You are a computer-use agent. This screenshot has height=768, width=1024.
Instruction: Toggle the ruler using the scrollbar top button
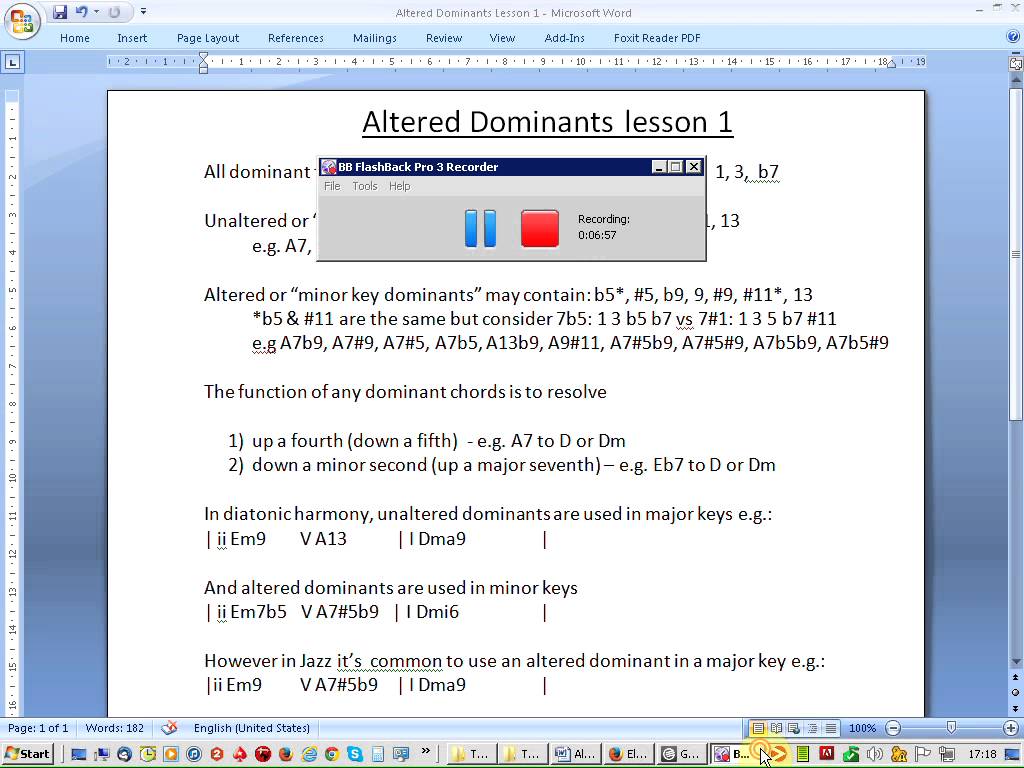[x=1016, y=62]
